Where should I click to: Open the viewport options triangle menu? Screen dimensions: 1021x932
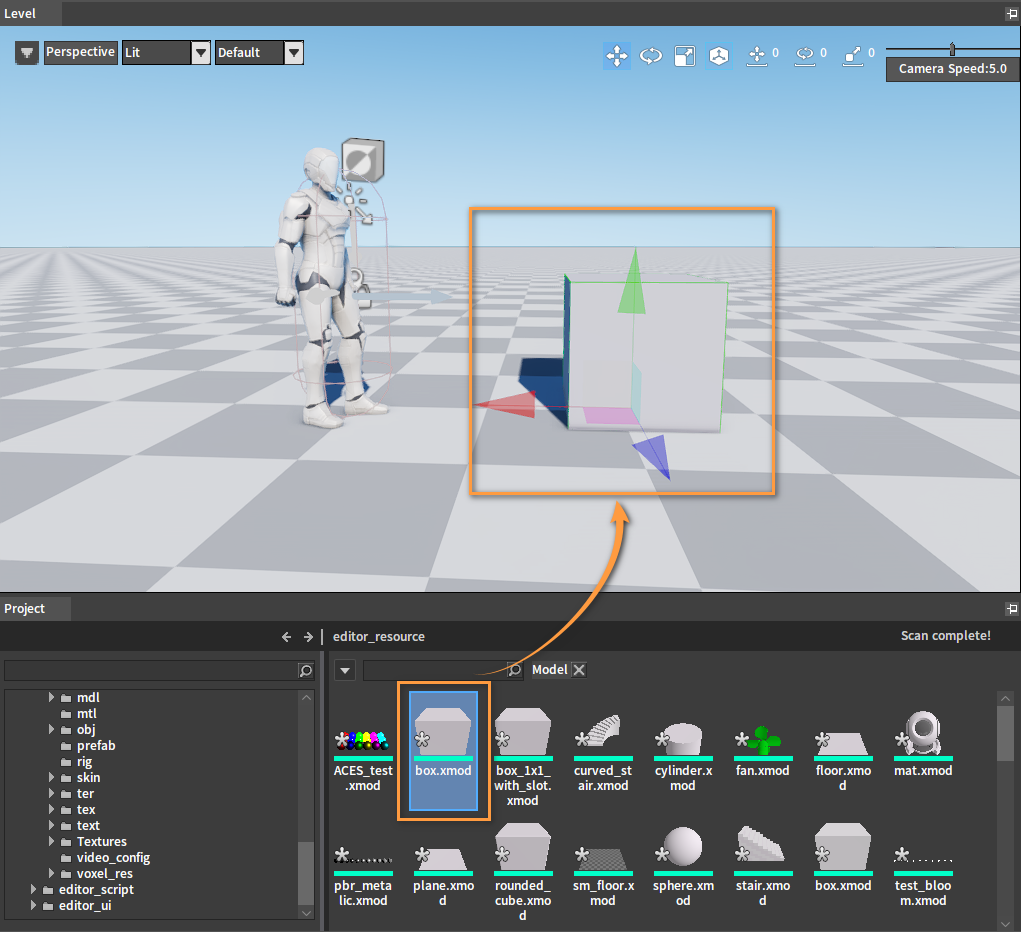(27, 53)
